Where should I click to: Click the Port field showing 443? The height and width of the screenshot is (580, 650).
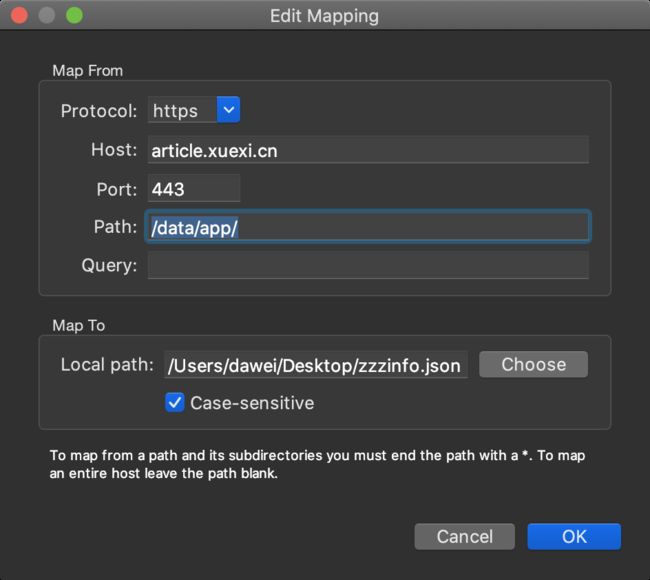click(194, 189)
